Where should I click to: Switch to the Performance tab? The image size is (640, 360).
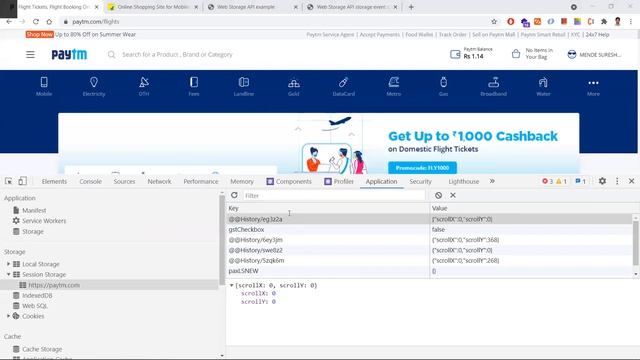tap(201, 181)
